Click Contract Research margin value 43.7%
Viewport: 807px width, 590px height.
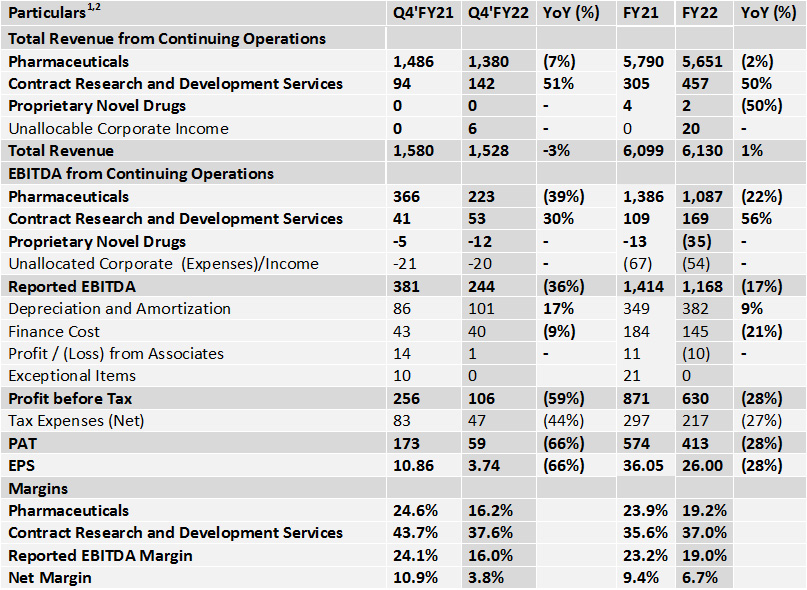415,533
